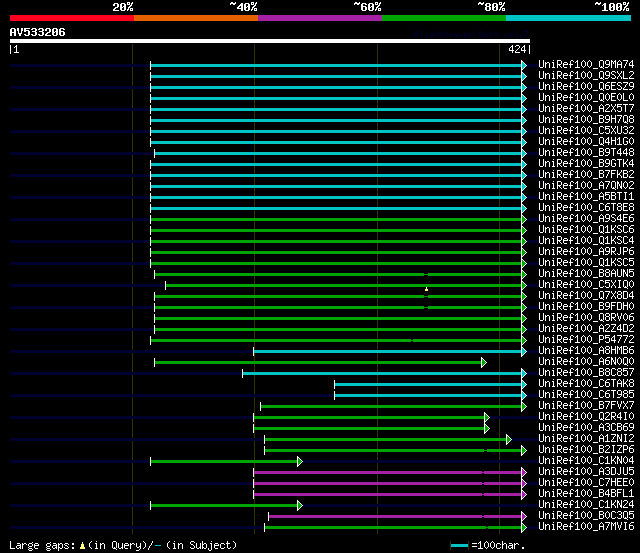Select the UniRef100_B0C3Q5 label
Viewport: 640px width, 553px height.
586,516
